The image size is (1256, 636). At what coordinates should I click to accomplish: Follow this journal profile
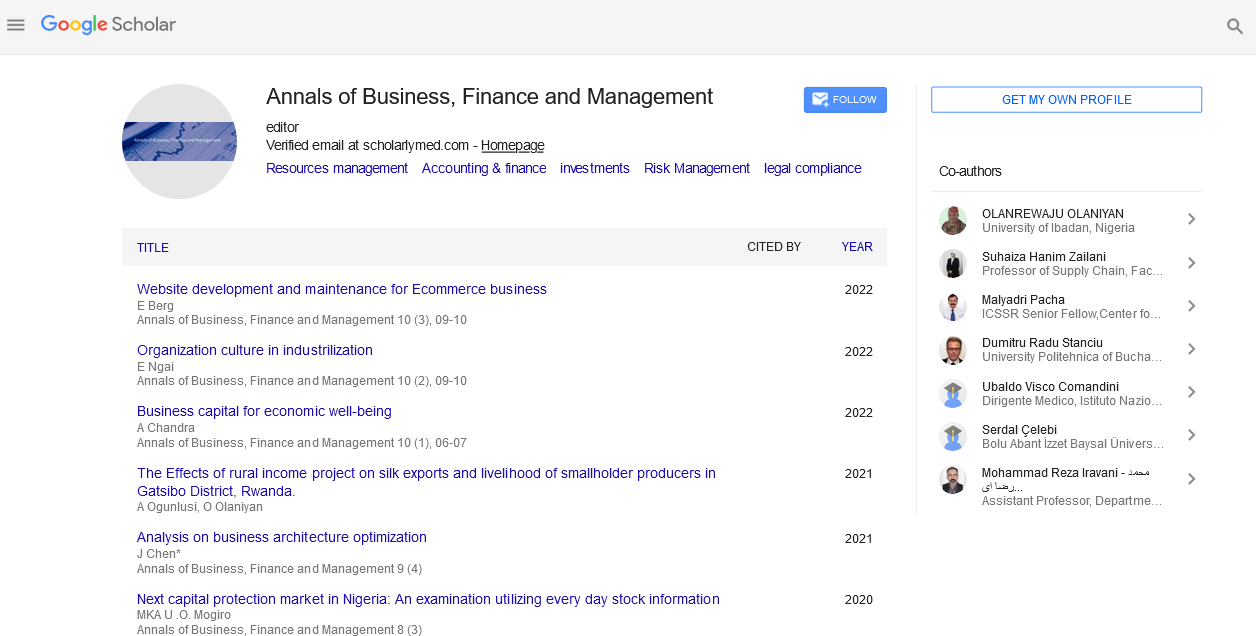tap(845, 100)
